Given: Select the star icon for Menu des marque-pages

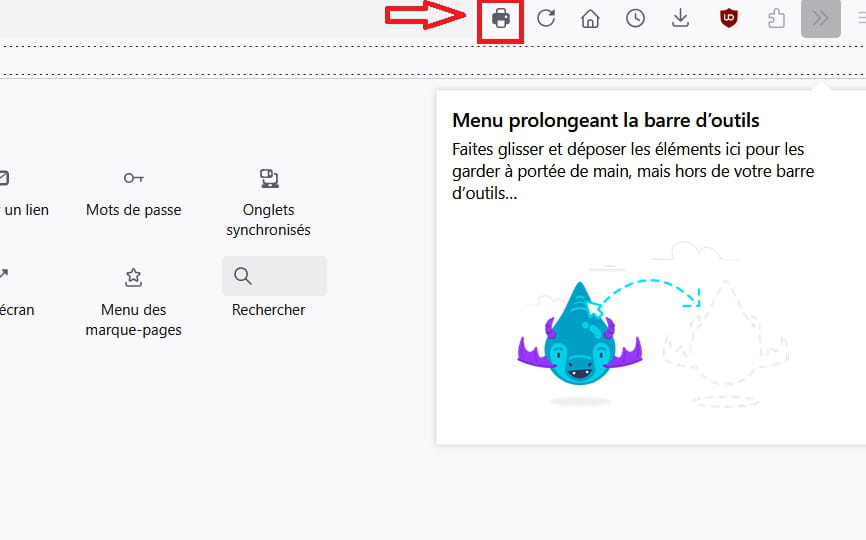Looking at the screenshot, I should 133,277.
